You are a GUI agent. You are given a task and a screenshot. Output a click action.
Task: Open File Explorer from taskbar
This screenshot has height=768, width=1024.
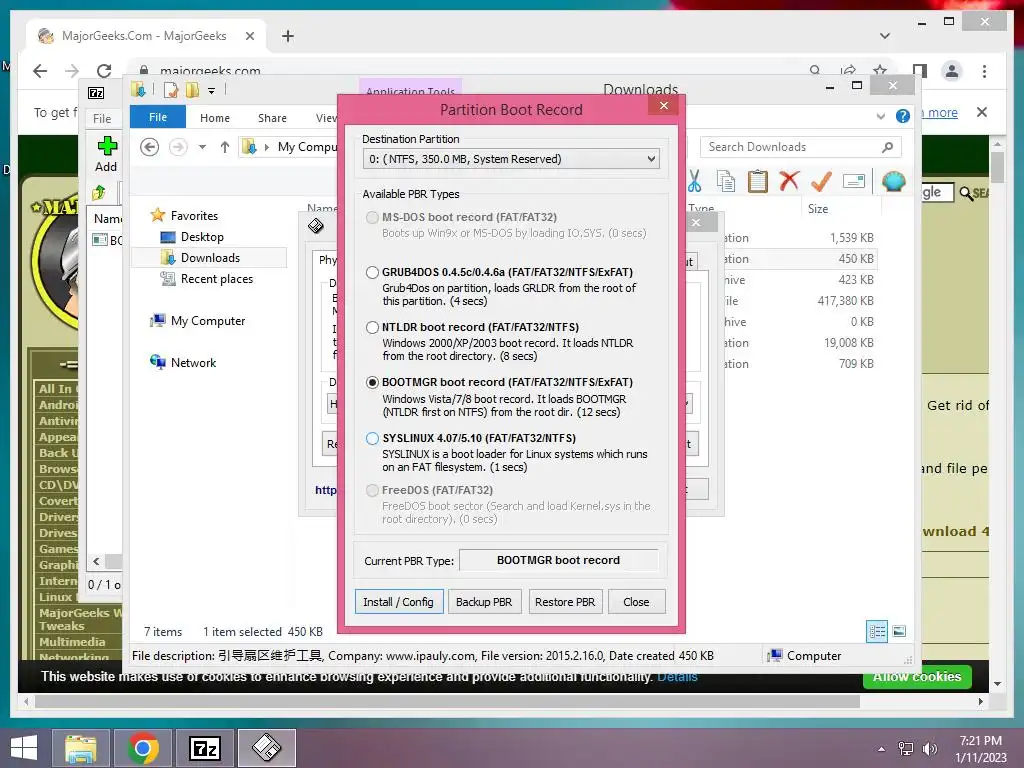(80, 748)
